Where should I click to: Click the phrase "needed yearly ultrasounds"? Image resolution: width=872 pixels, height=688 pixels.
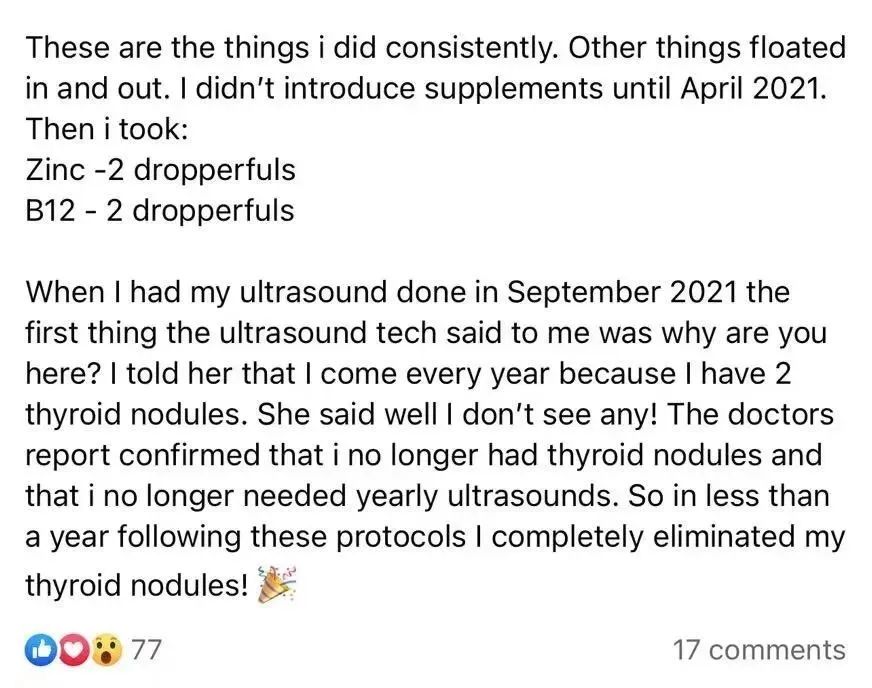[521, 497]
